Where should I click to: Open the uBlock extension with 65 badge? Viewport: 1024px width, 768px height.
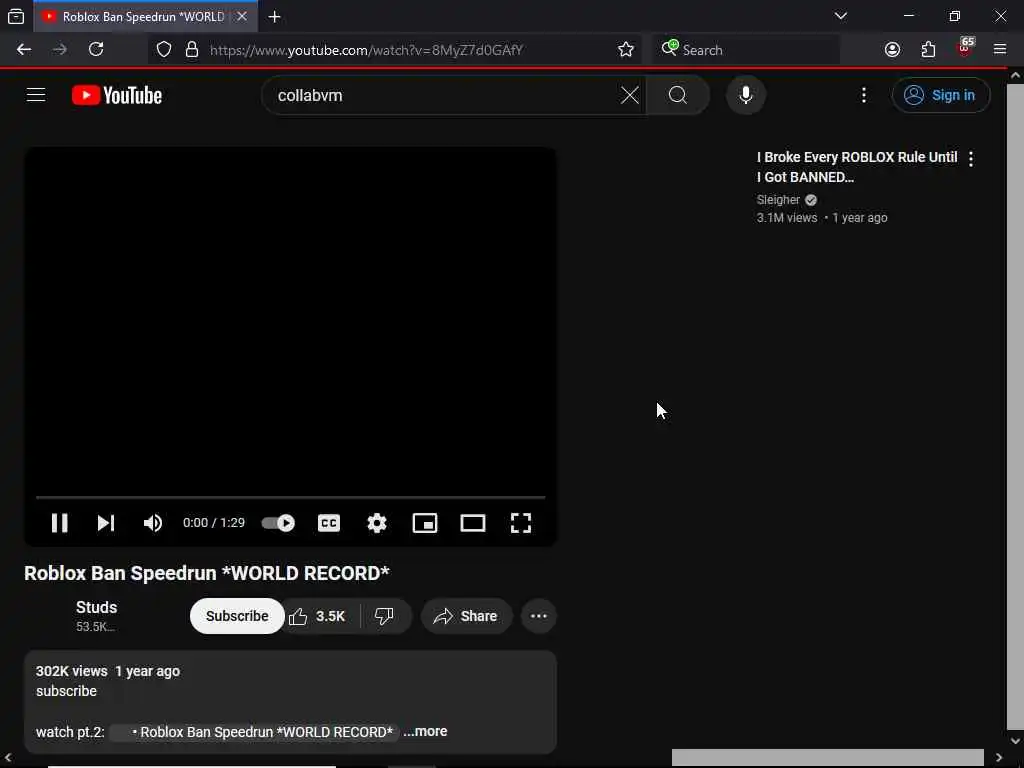[x=965, y=48]
